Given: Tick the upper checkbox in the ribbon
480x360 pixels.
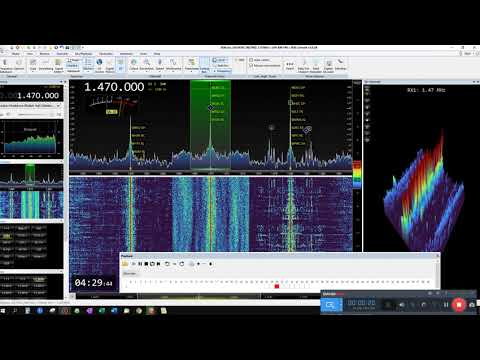Looking at the screenshot, I should [x=251, y=60].
